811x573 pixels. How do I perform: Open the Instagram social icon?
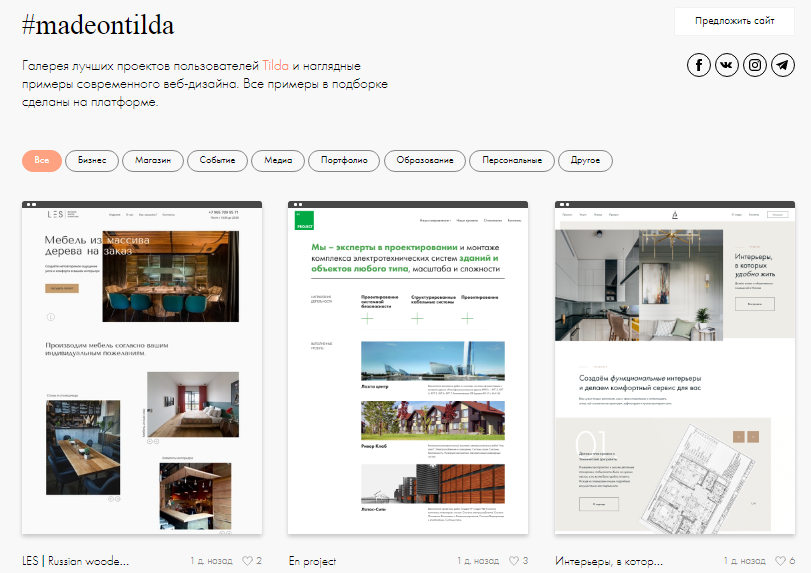[755, 66]
